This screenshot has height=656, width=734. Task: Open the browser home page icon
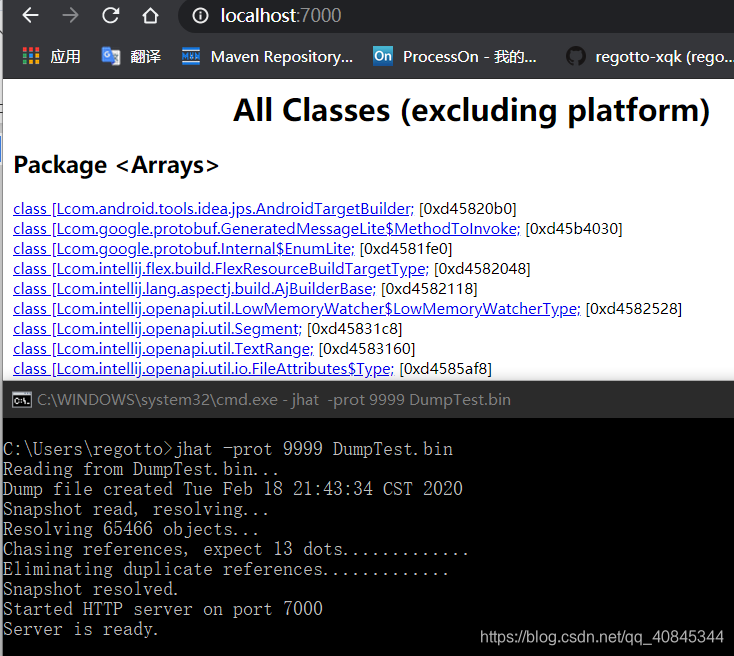click(150, 15)
